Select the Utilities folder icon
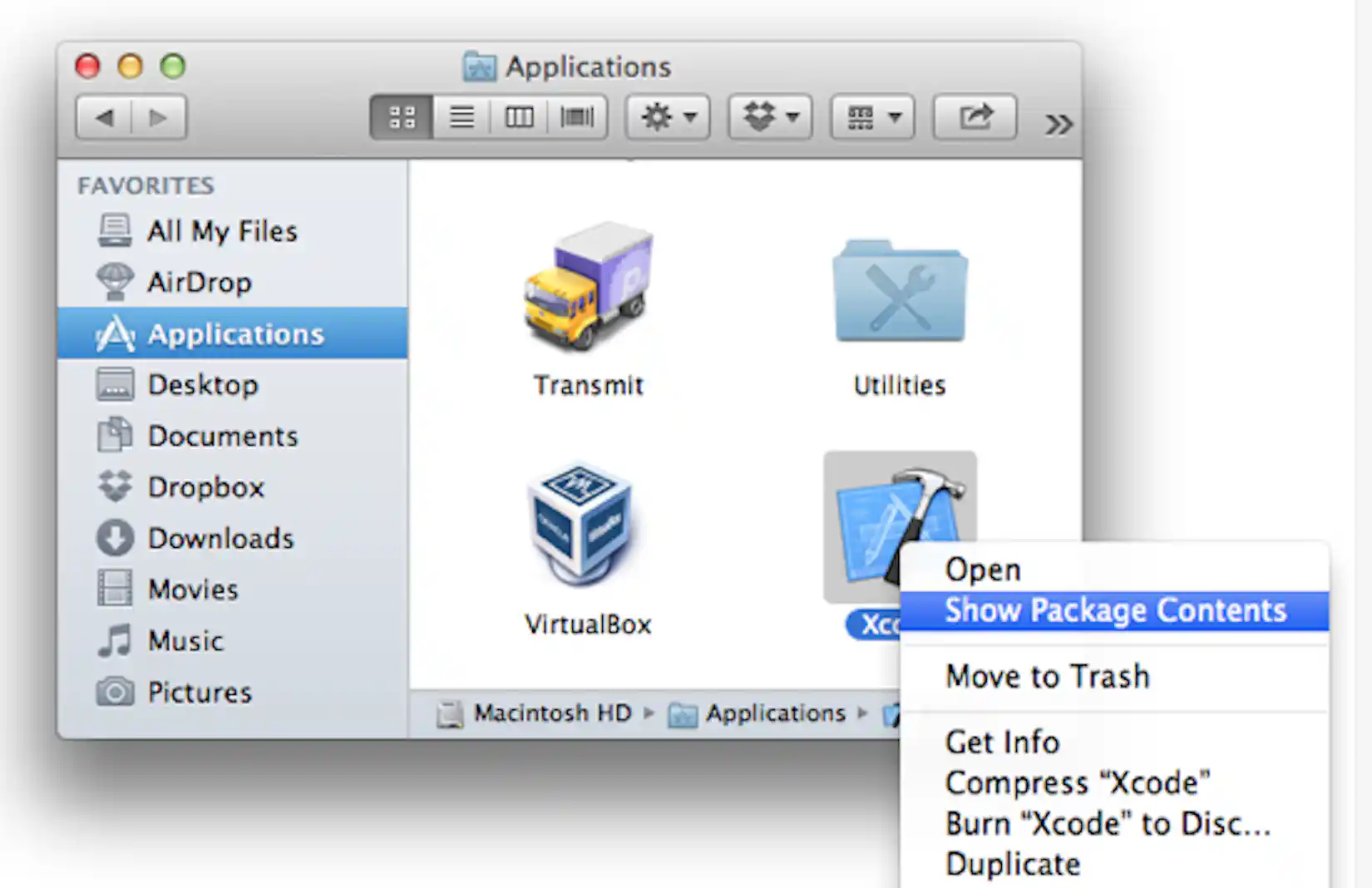The image size is (1372, 888). coord(900,291)
